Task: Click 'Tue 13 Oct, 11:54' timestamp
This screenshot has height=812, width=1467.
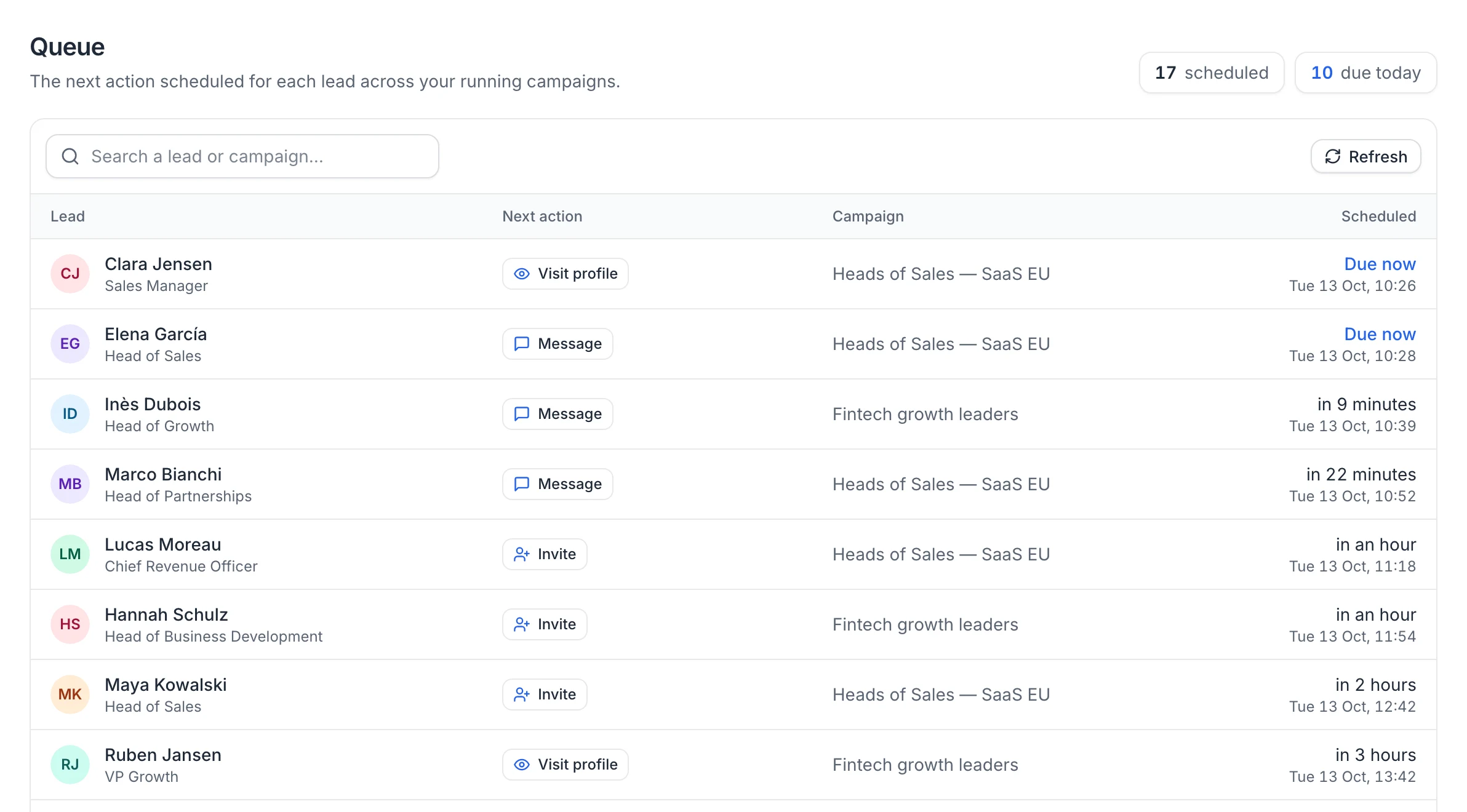Action: pos(1352,637)
